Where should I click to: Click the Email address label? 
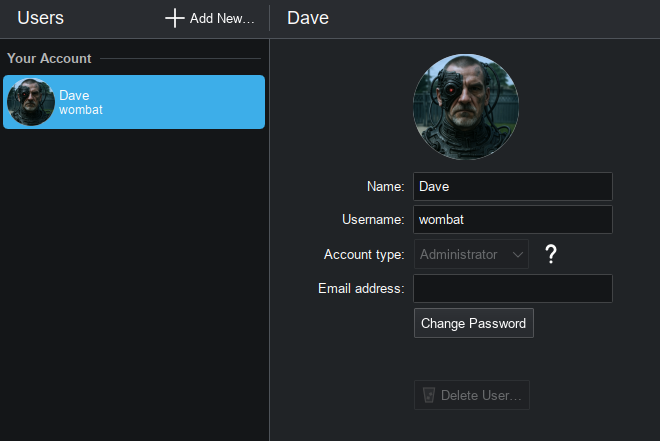(x=361, y=289)
